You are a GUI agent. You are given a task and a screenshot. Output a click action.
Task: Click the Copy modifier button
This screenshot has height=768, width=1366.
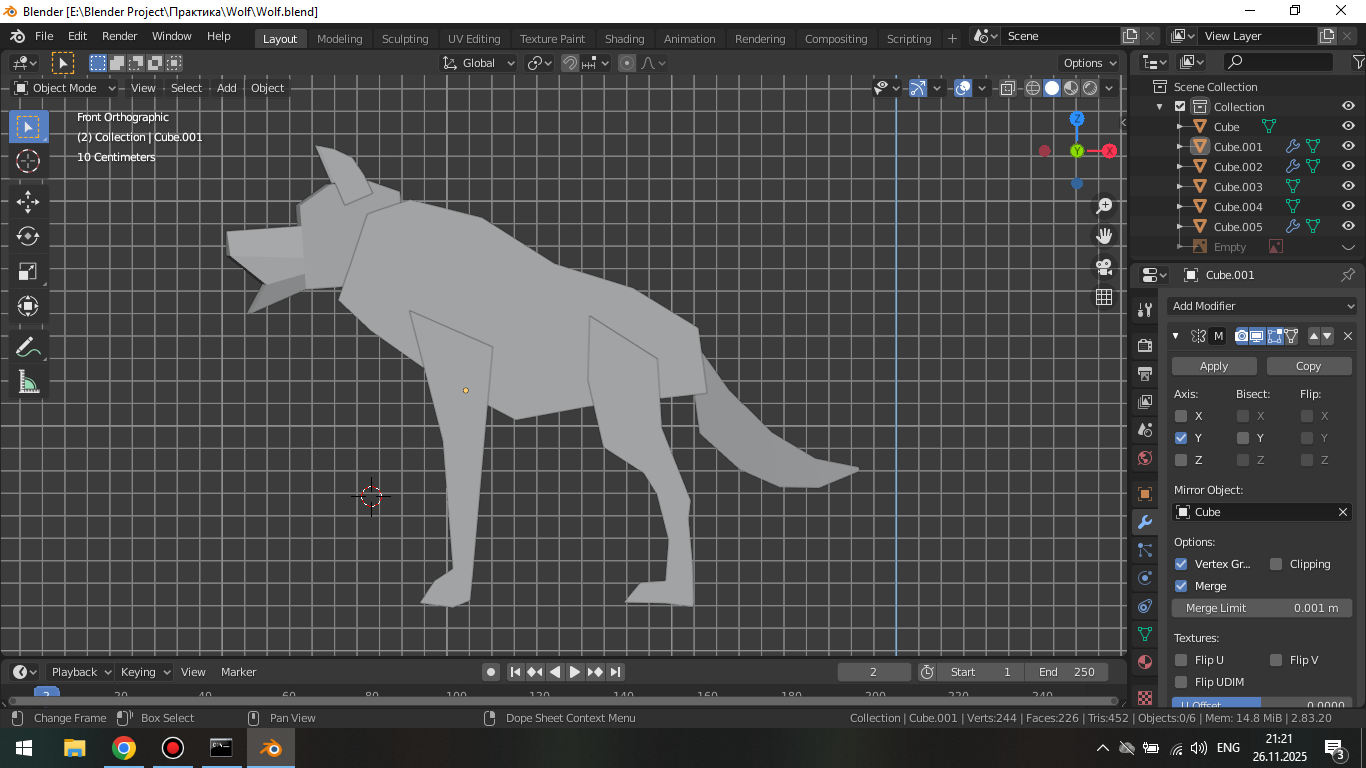(1308, 366)
